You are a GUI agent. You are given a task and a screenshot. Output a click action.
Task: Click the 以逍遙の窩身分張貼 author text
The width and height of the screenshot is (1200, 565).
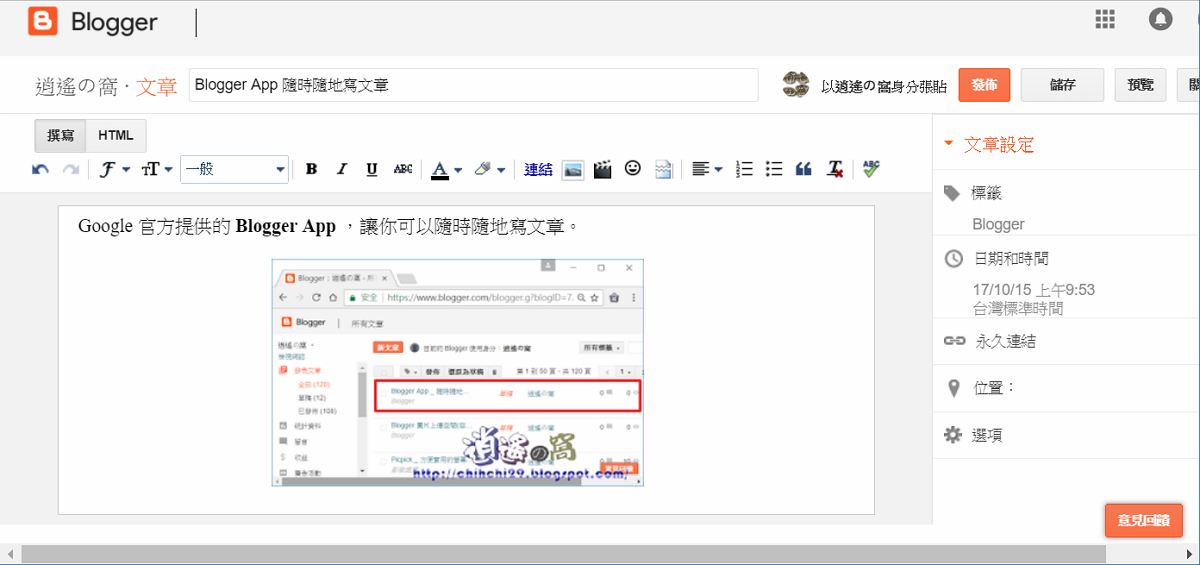tap(884, 86)
